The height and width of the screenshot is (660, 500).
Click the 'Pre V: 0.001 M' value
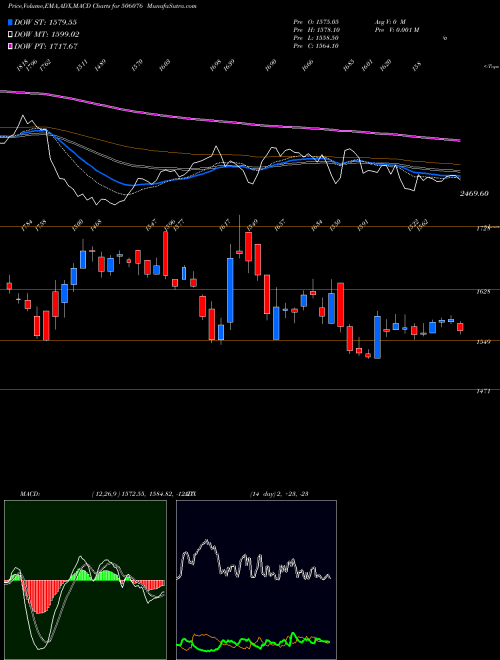396,30
